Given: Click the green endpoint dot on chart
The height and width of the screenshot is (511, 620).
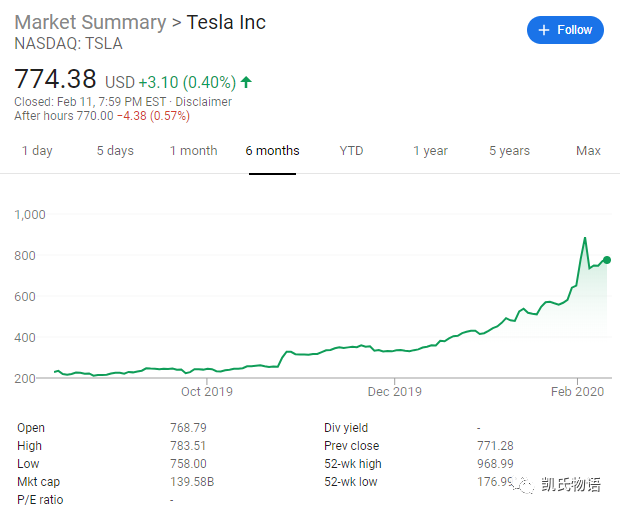Looking at the screenshot, I should click(x=607, y=260).
